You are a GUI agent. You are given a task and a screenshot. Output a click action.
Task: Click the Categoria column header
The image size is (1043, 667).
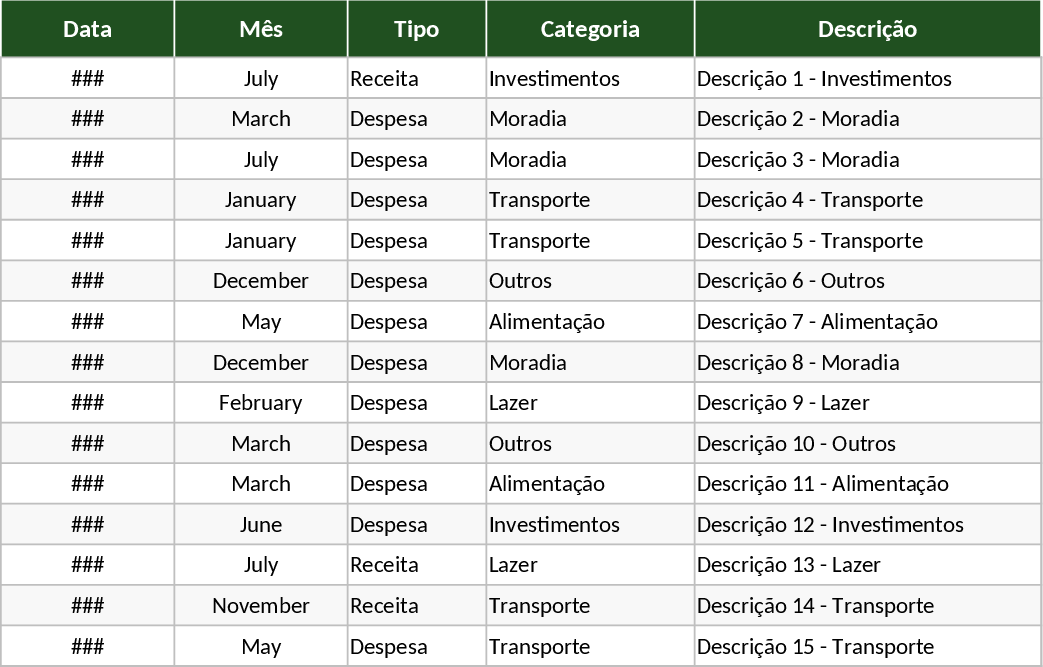[x=590, y=29]
